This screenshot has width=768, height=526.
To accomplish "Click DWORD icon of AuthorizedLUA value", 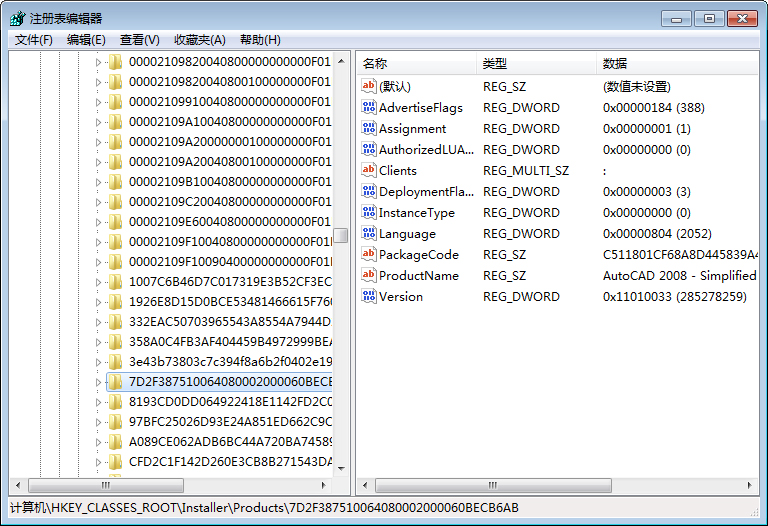I will pos(368,149).
